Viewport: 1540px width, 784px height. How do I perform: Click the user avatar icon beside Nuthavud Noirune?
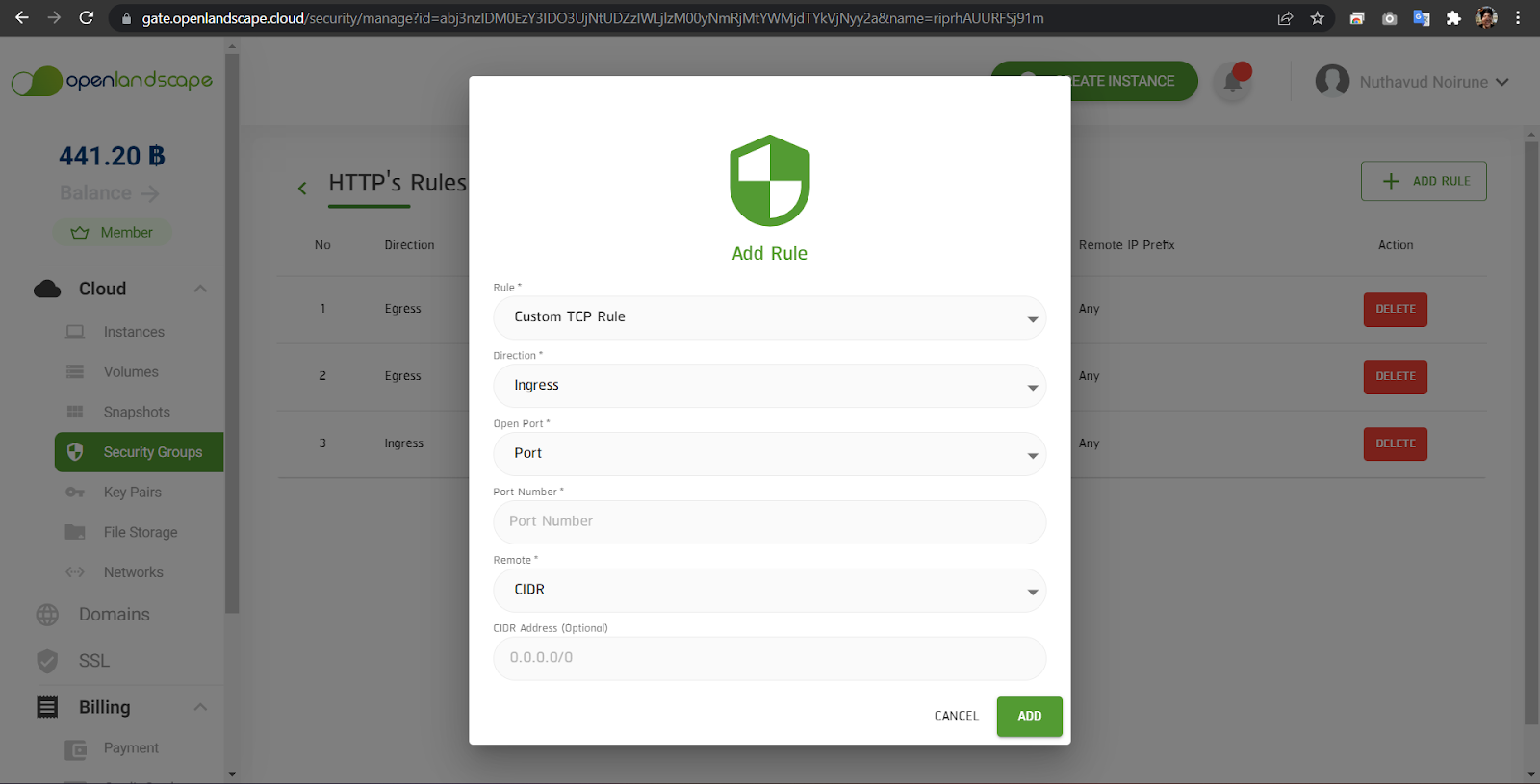coord(1332,82)
